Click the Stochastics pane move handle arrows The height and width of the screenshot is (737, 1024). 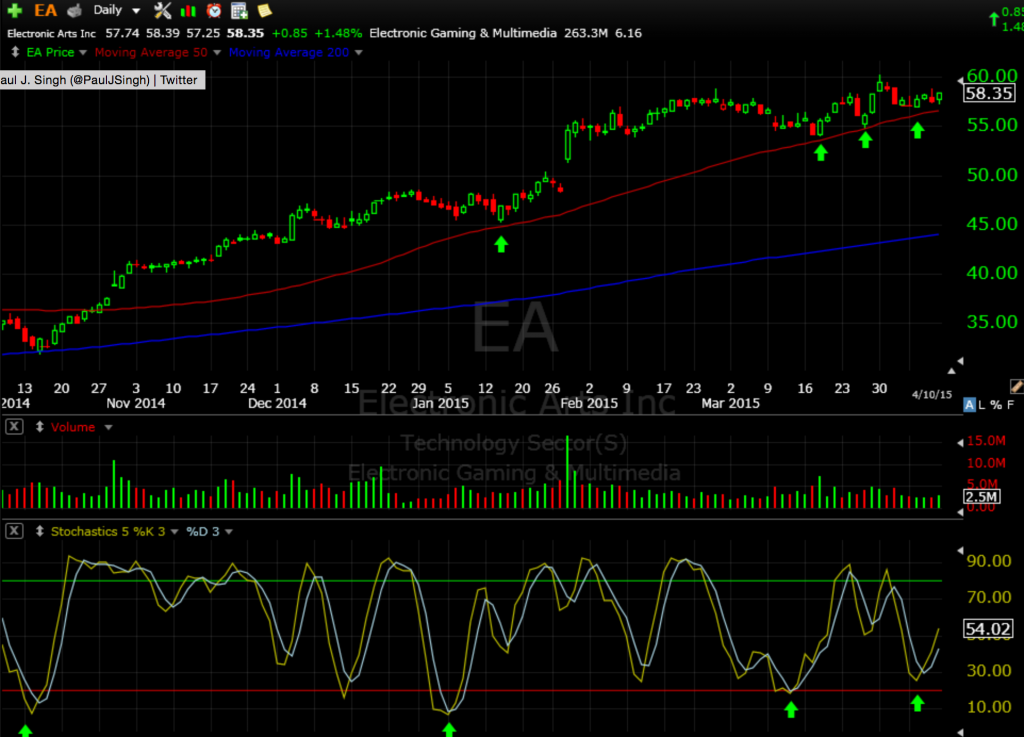[x=39, y=531]
